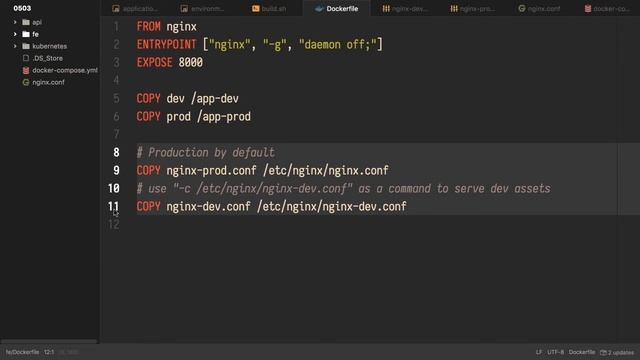
Task: Expand the kubernetes folder chevron
Action: 15,46
